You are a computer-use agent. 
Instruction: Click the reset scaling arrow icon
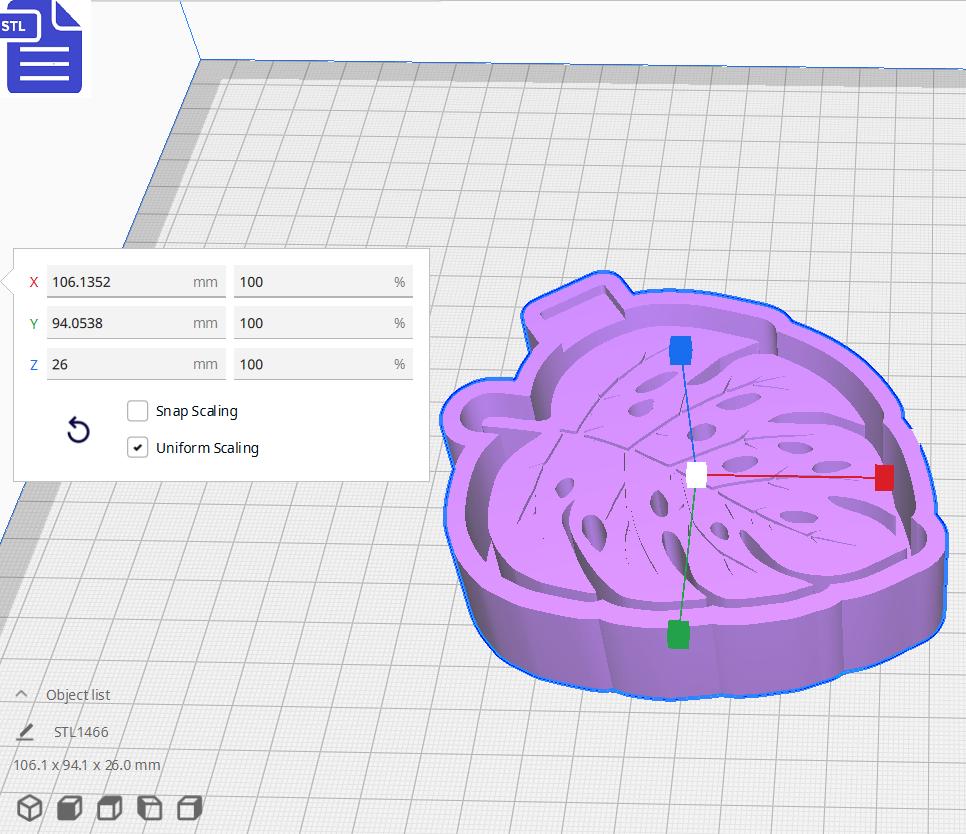point(78,429)
